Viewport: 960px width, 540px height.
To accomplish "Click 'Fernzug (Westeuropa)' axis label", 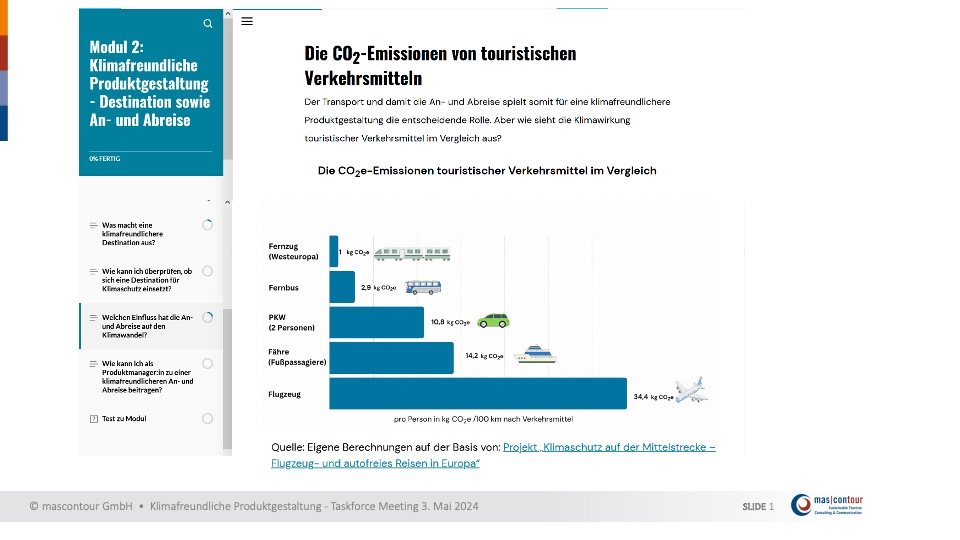I will (x=293, y=252).
